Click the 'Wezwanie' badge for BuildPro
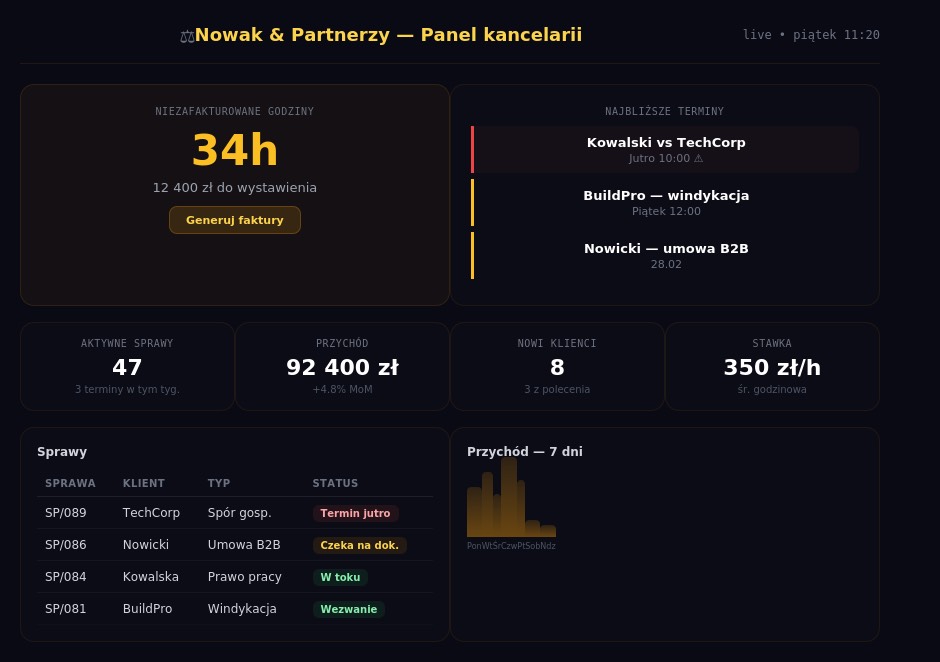The width and height of the screenshot is (940, 662). pyautogui.click(x=348, y=609)
